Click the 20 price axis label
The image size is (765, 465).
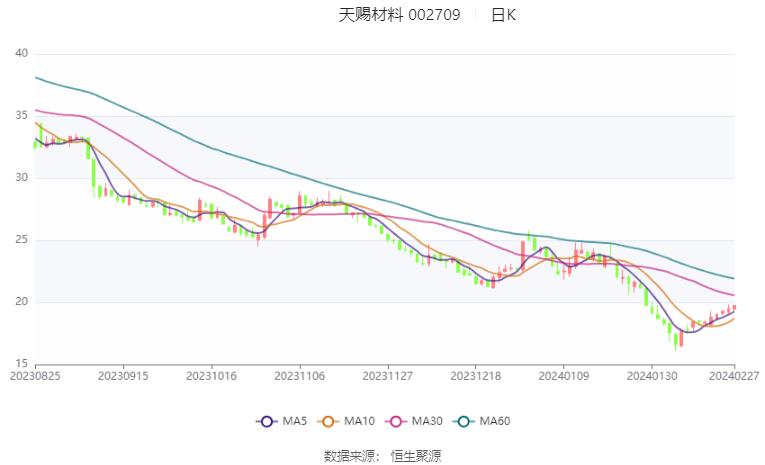(21, 302)
